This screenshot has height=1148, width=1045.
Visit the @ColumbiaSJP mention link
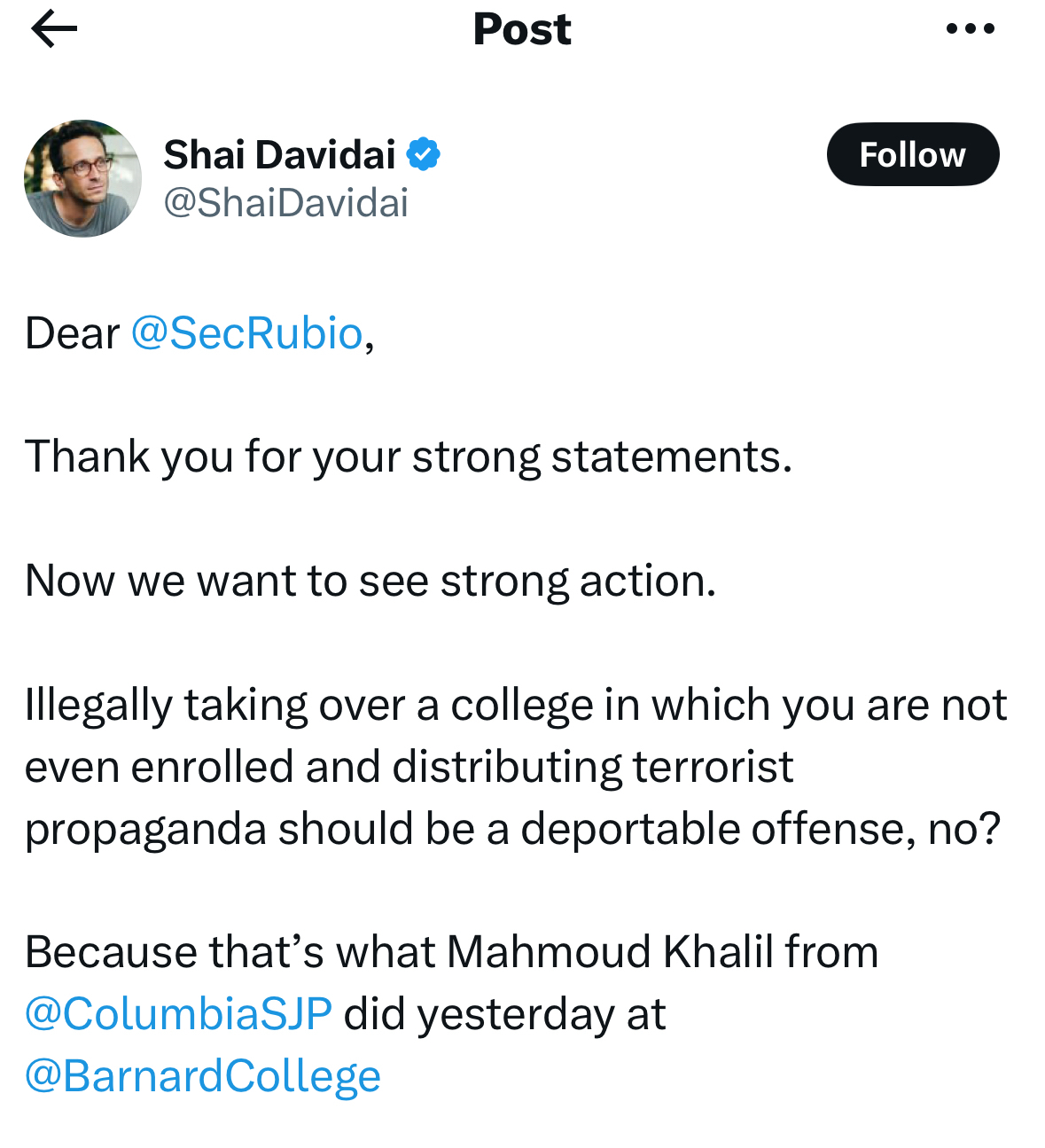point(178,1013)
